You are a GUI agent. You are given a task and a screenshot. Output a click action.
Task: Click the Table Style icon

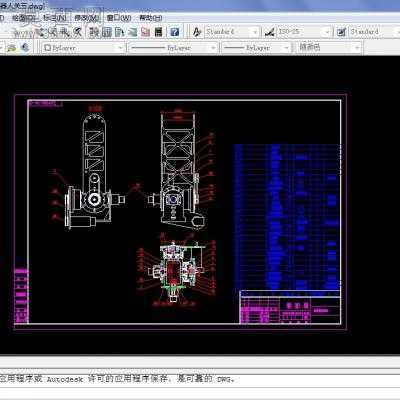coord(342,32)
